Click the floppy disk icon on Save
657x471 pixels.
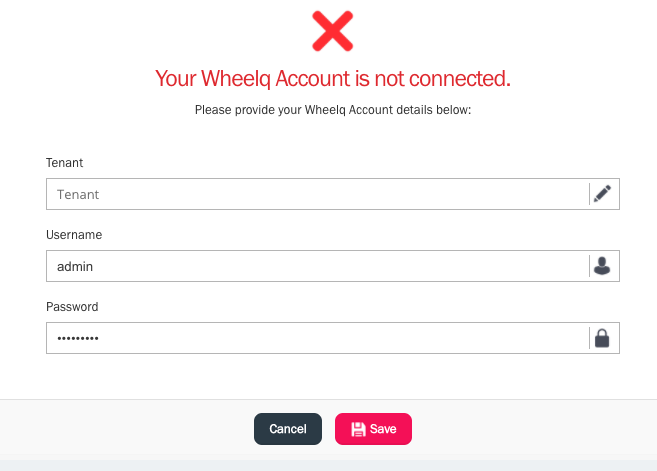pos(358,429)
